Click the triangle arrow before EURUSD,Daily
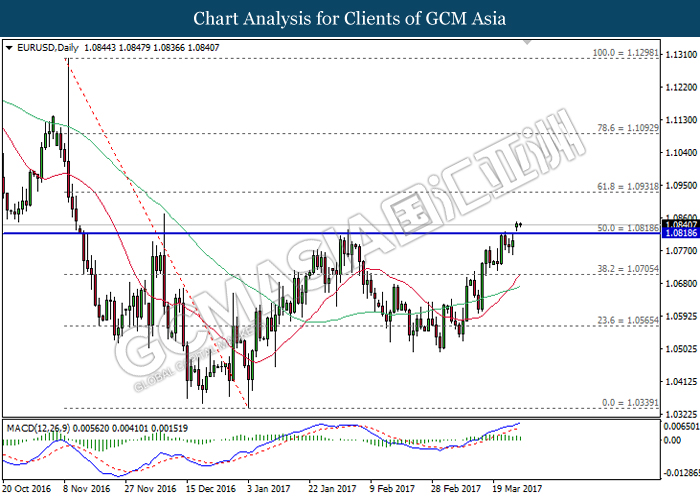Image resolution: width=700 pixels, height=500 pixels. 9,48
